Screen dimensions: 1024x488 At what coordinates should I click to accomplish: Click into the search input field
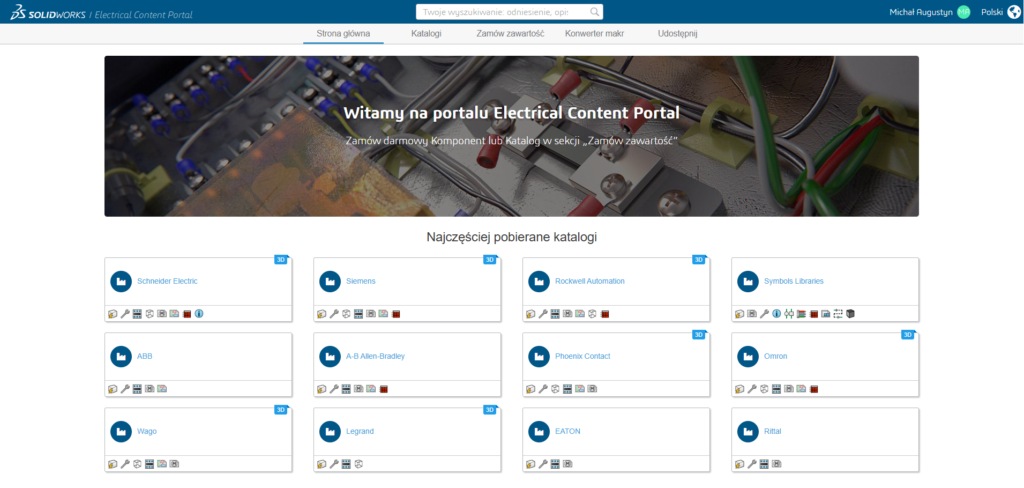pyautogui.click(x=500, y=12)
